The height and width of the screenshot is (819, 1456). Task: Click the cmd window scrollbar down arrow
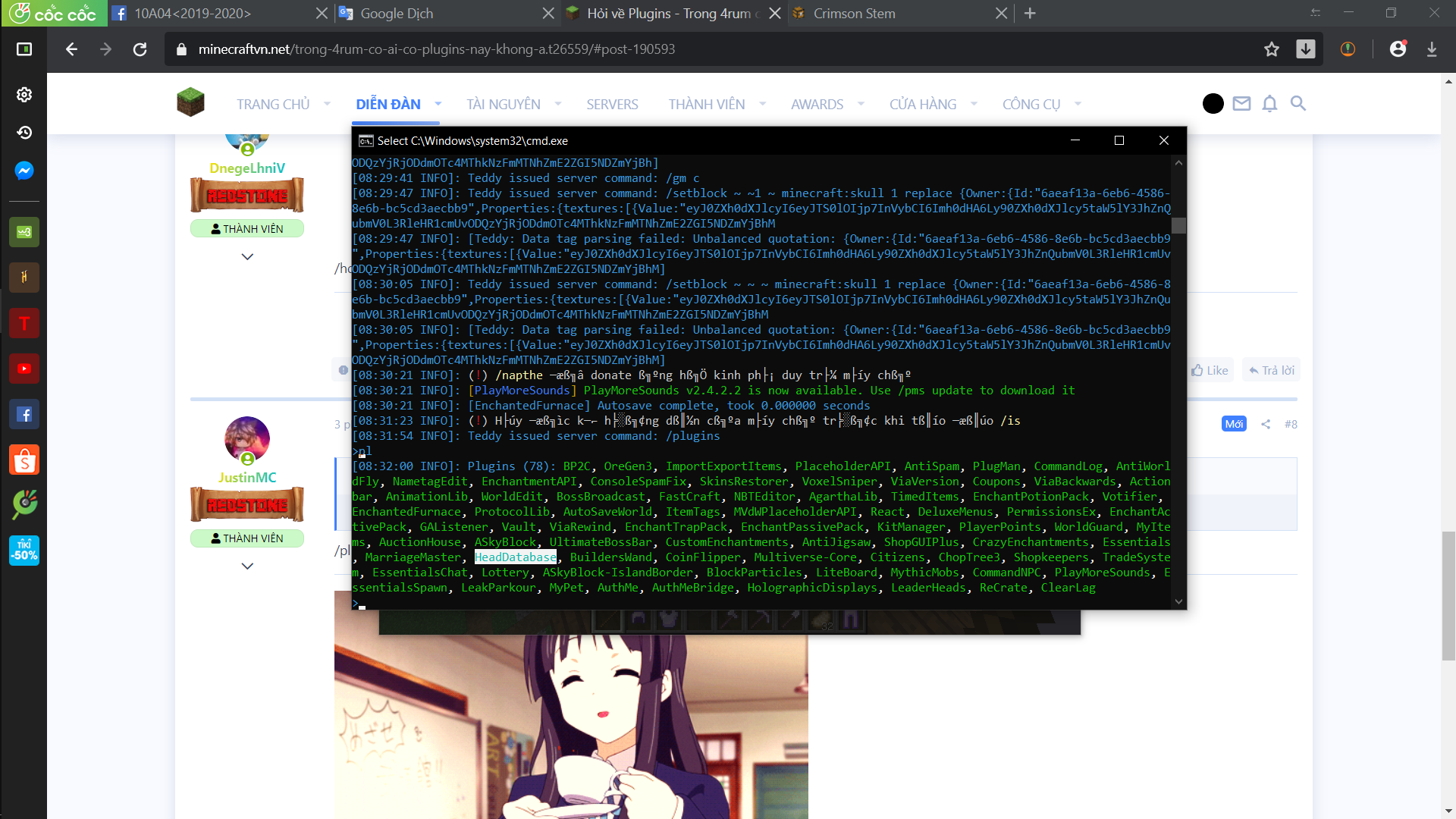point(1178,601)
